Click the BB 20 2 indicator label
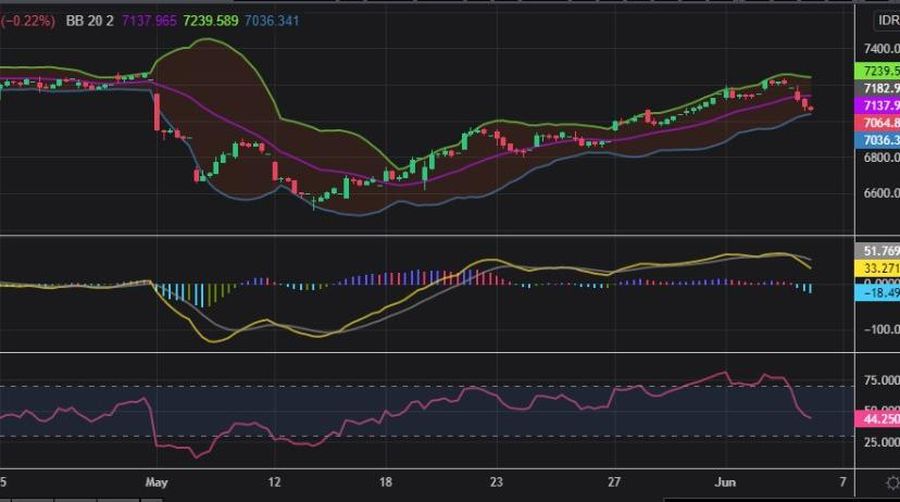The image size is (900, 502). pyautogui.click(x=90, y=21)
